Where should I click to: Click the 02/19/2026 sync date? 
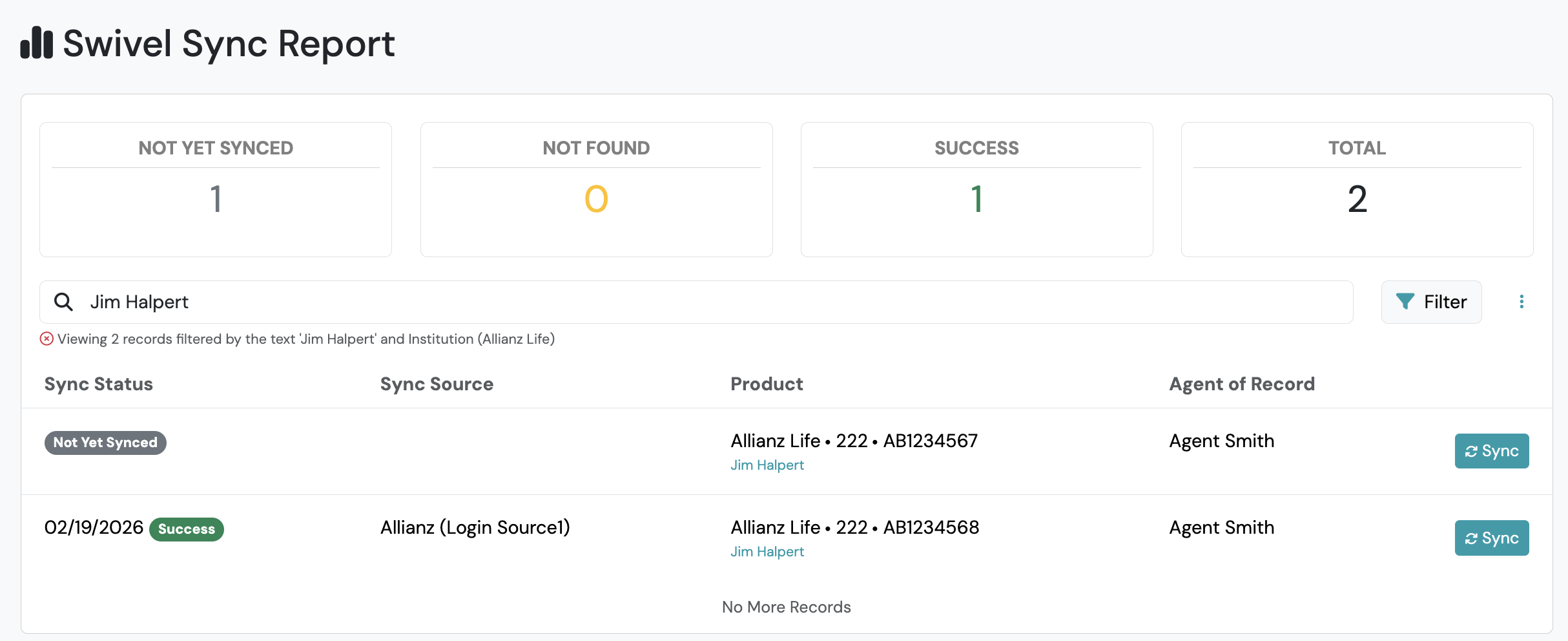94,527
